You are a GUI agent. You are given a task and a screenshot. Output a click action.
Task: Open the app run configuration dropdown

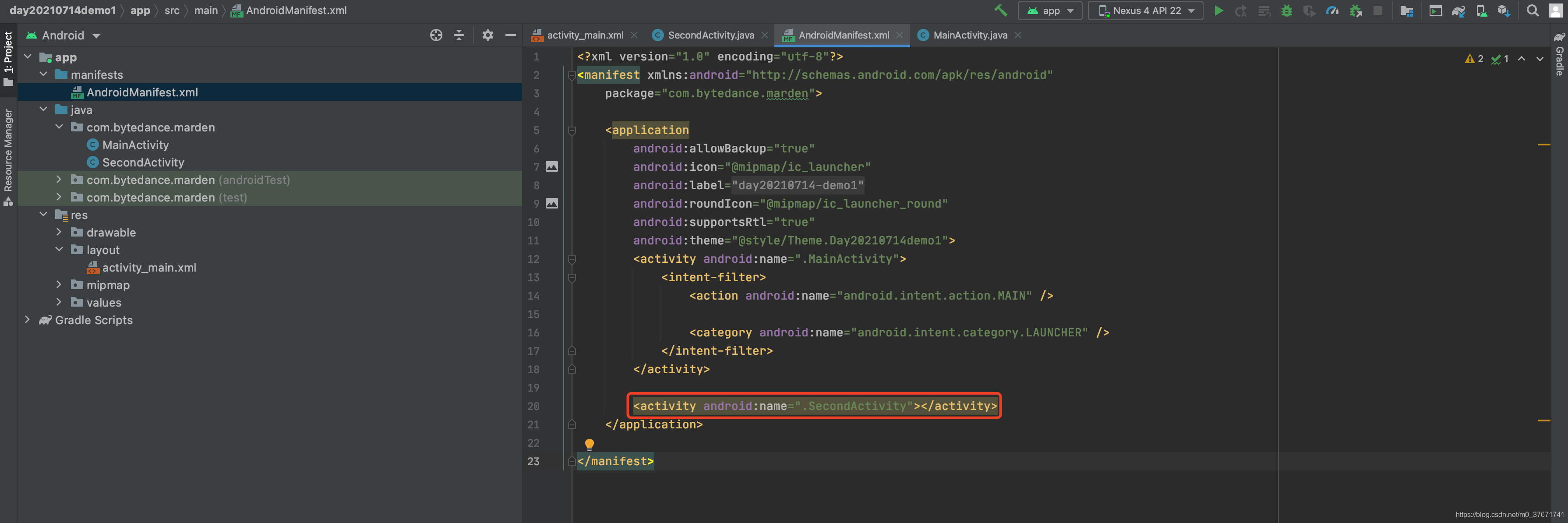1050,11
